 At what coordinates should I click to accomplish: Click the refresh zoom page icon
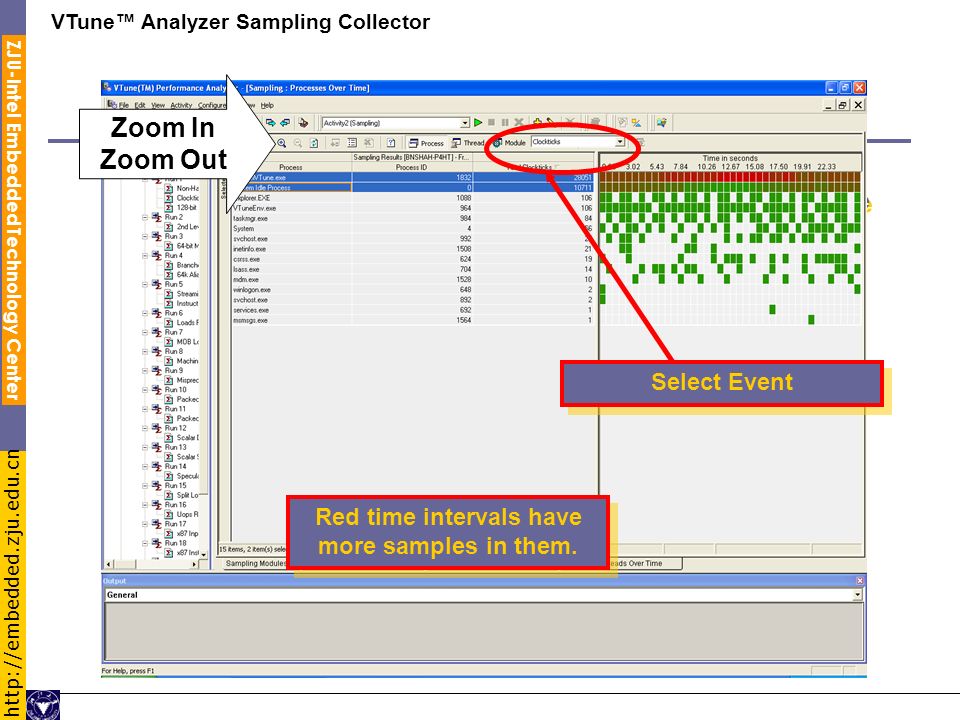pyautogui.click(x=314, y=143)
